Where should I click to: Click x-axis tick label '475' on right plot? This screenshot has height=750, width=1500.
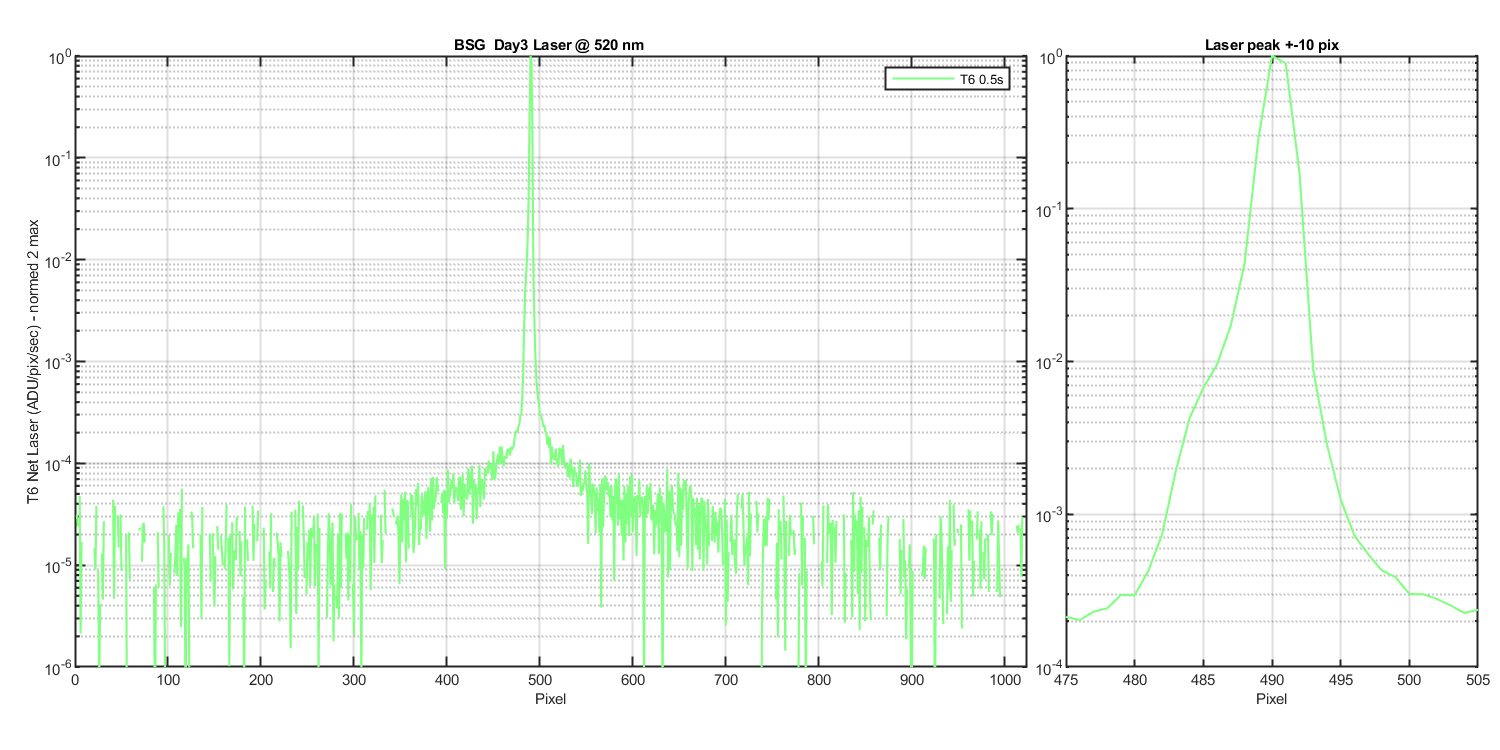[1066, 680]
